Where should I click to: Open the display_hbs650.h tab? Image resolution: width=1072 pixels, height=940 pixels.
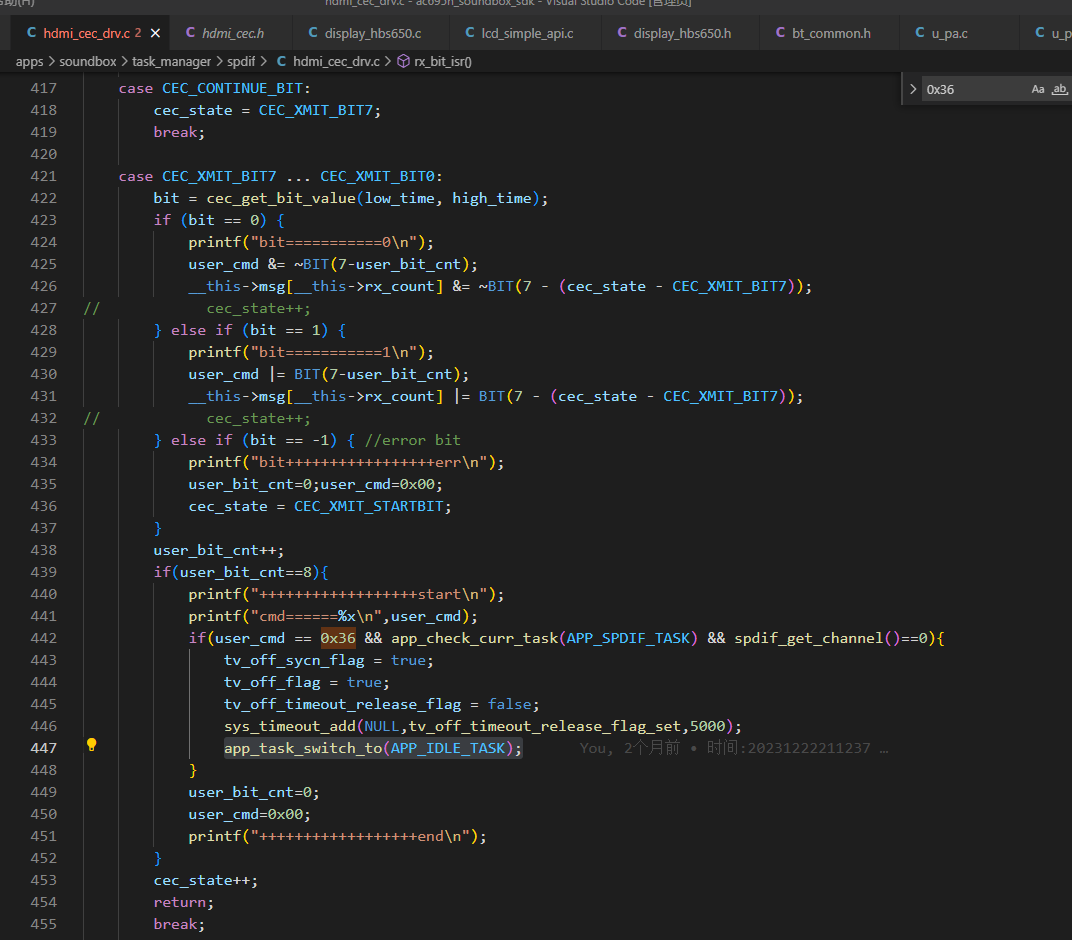(681, 33)
